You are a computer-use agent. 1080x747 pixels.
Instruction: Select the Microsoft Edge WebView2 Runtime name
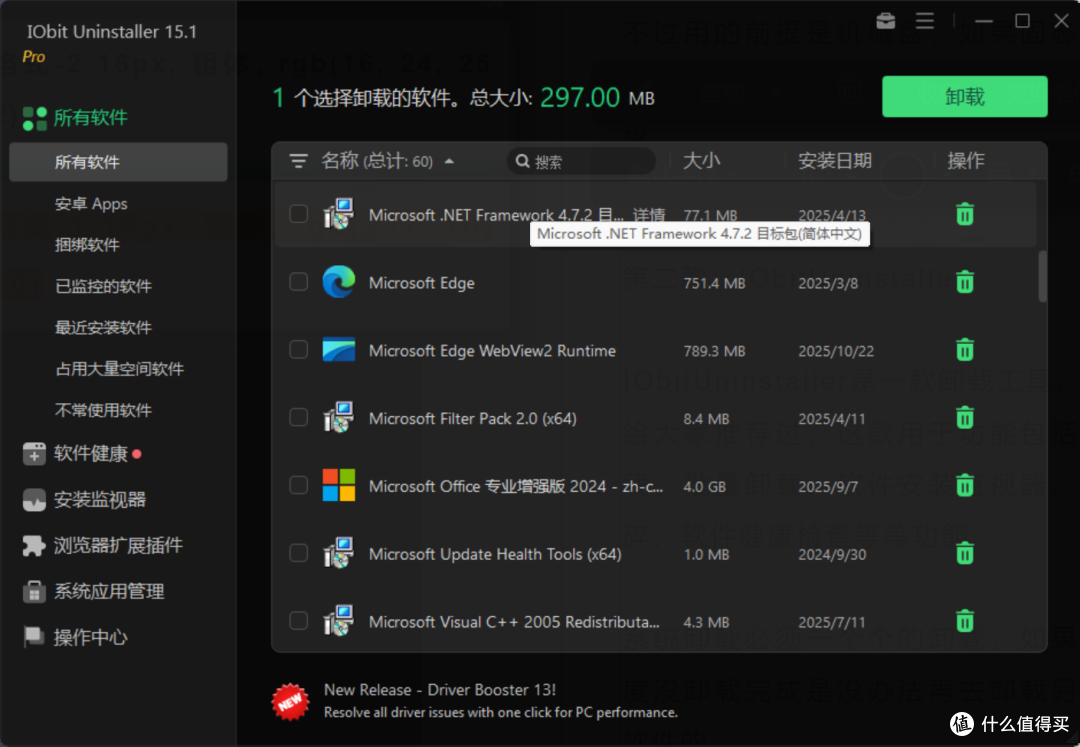pos(492,350)
